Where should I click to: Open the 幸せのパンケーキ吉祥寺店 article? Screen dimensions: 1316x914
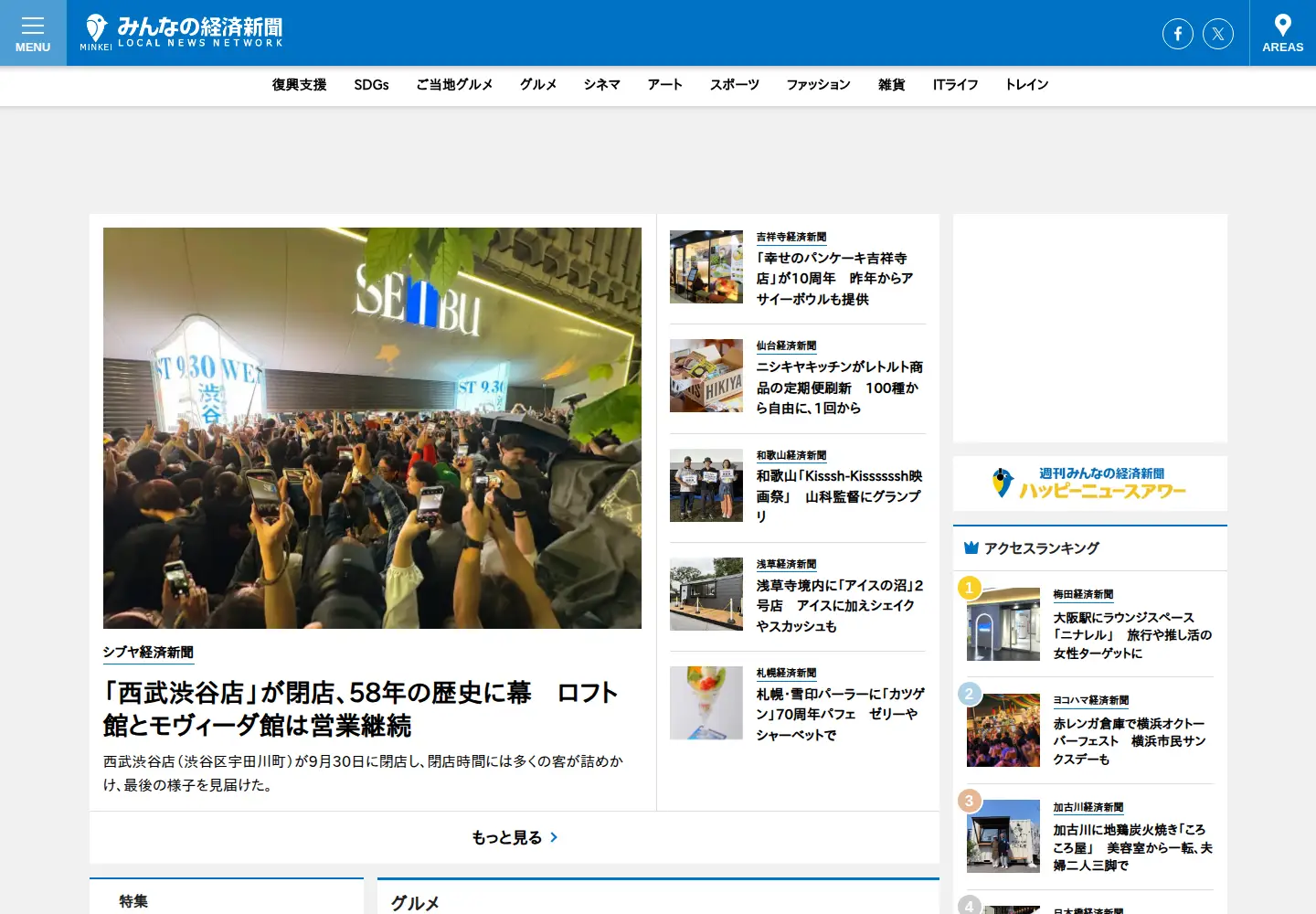point(834,279)
